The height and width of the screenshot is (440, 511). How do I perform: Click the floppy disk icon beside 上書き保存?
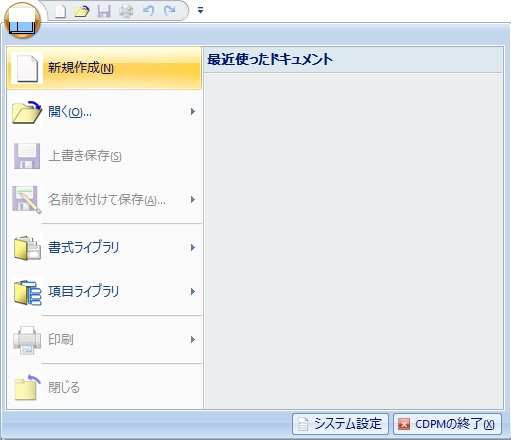tap(27, 156)
